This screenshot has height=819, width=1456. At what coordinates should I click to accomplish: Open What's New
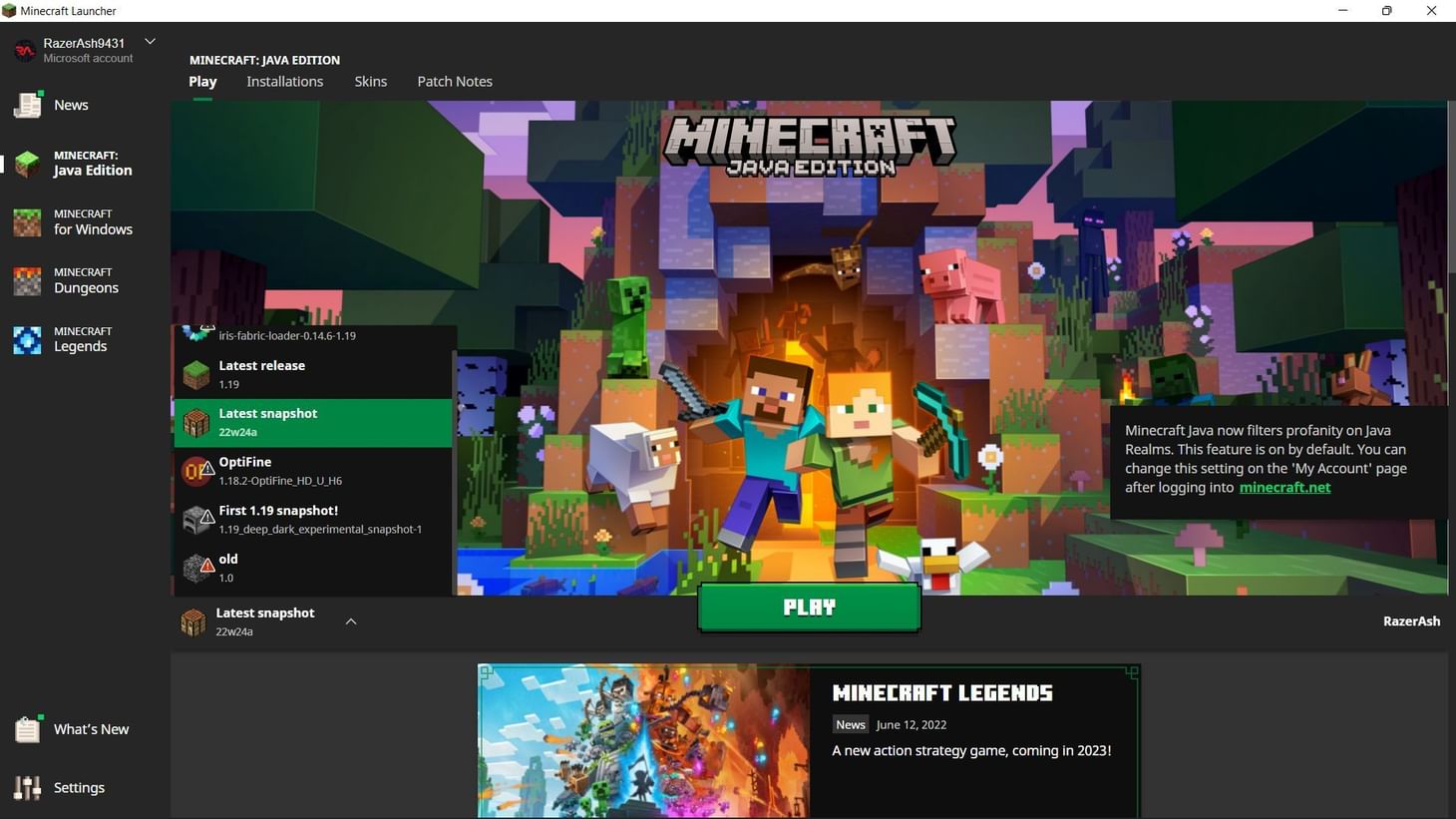(90, 729)
